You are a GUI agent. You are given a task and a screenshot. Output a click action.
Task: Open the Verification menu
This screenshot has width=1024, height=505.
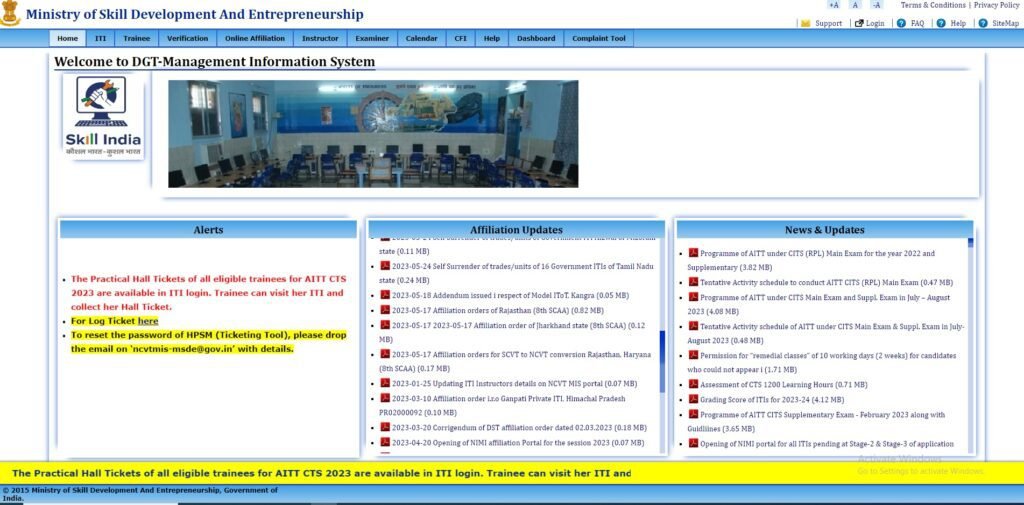(x=187, y=39)
